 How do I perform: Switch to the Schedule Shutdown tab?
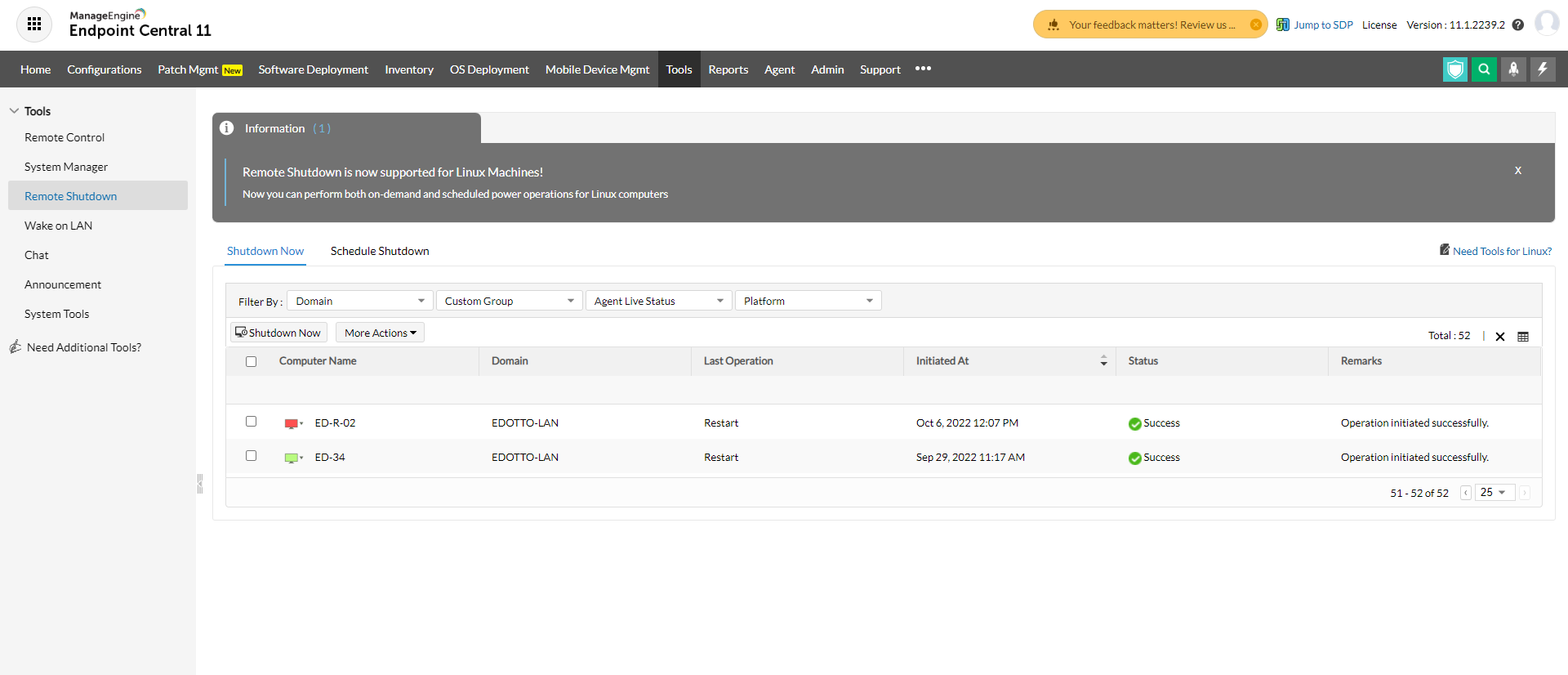pos(380,251)
